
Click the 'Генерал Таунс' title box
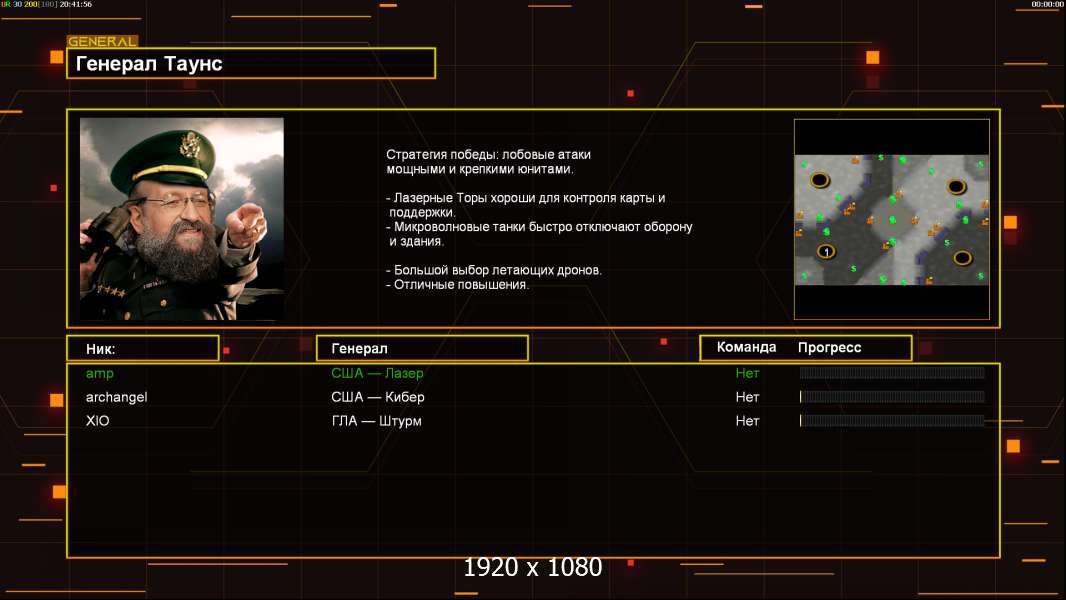coord(251,63)
